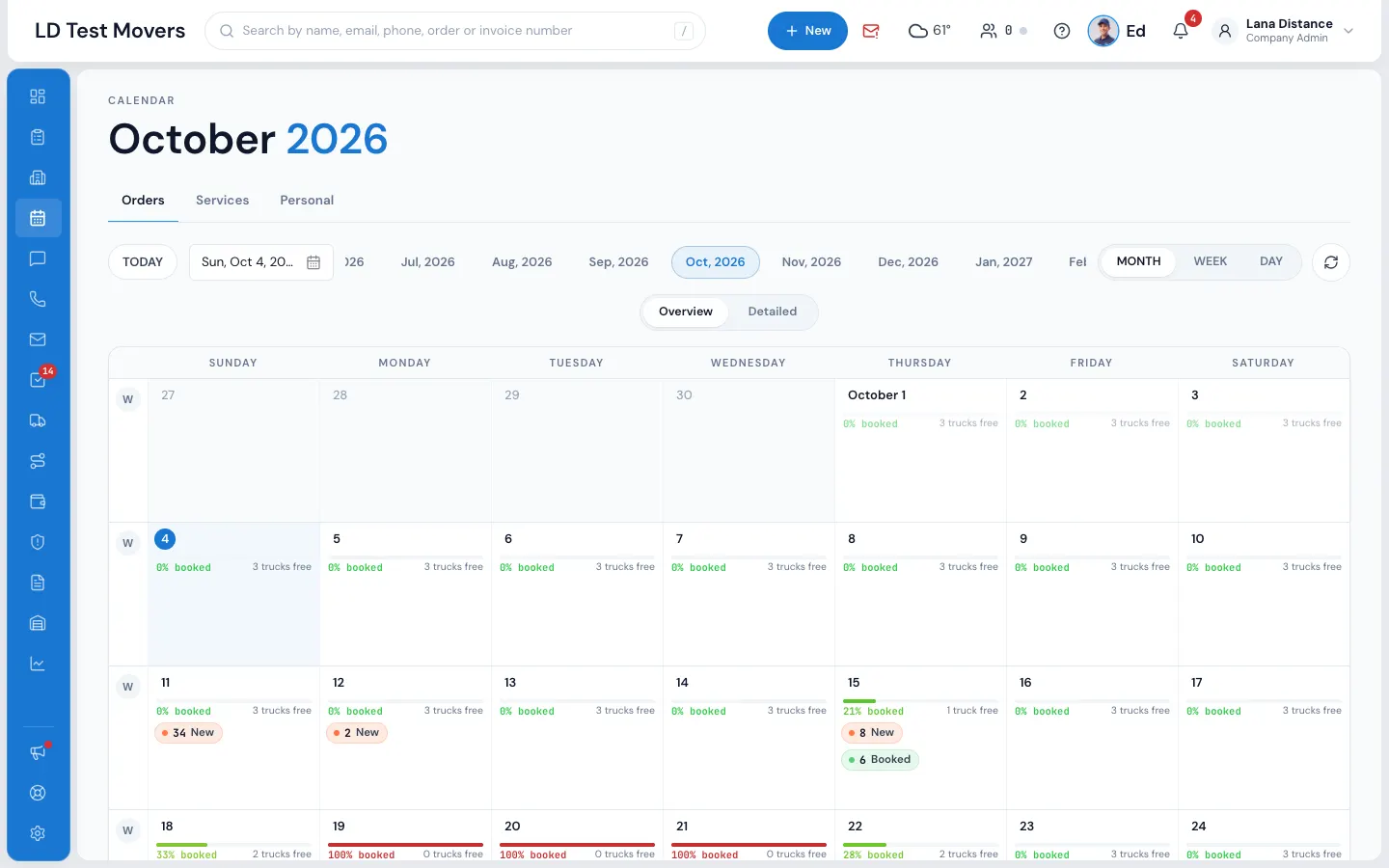
Task: Click the 21% booked bar on October 15
Action: click(920, 701)
